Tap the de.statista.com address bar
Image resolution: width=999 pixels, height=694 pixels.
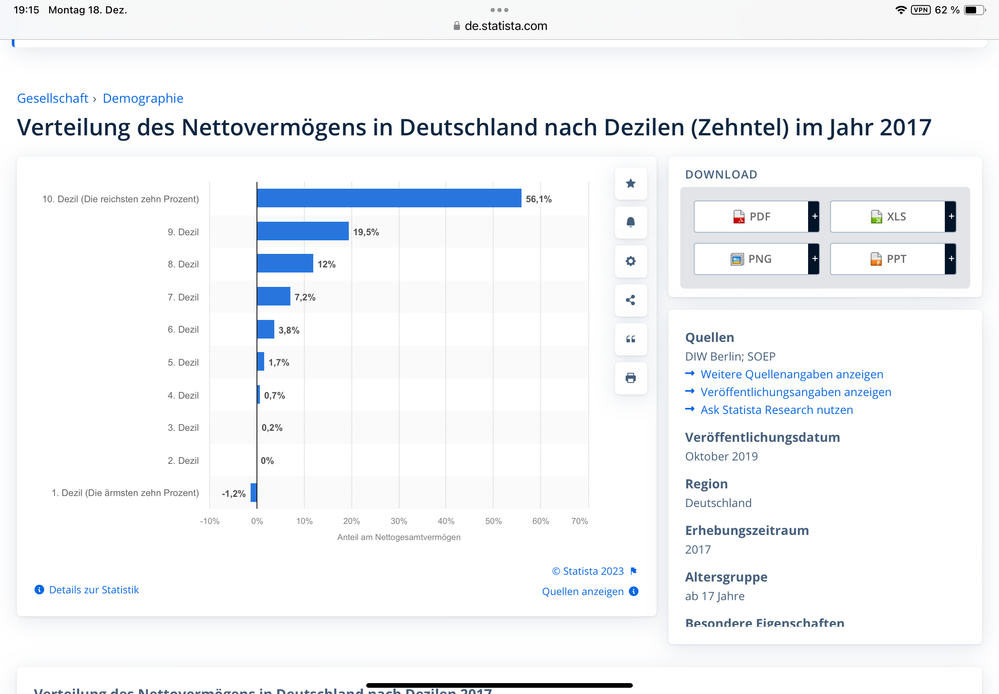[x=500, y=26]
